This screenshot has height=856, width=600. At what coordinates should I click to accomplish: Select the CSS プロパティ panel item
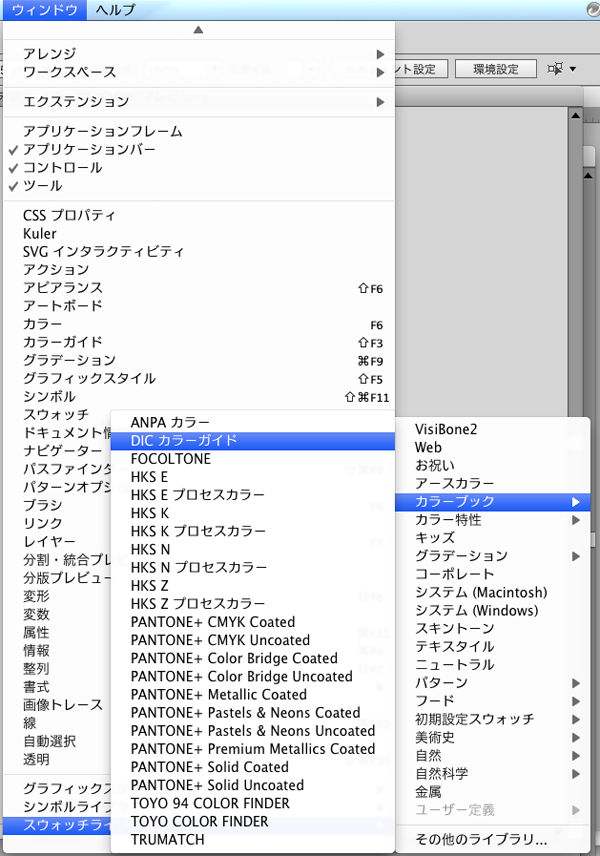point(70,215)
